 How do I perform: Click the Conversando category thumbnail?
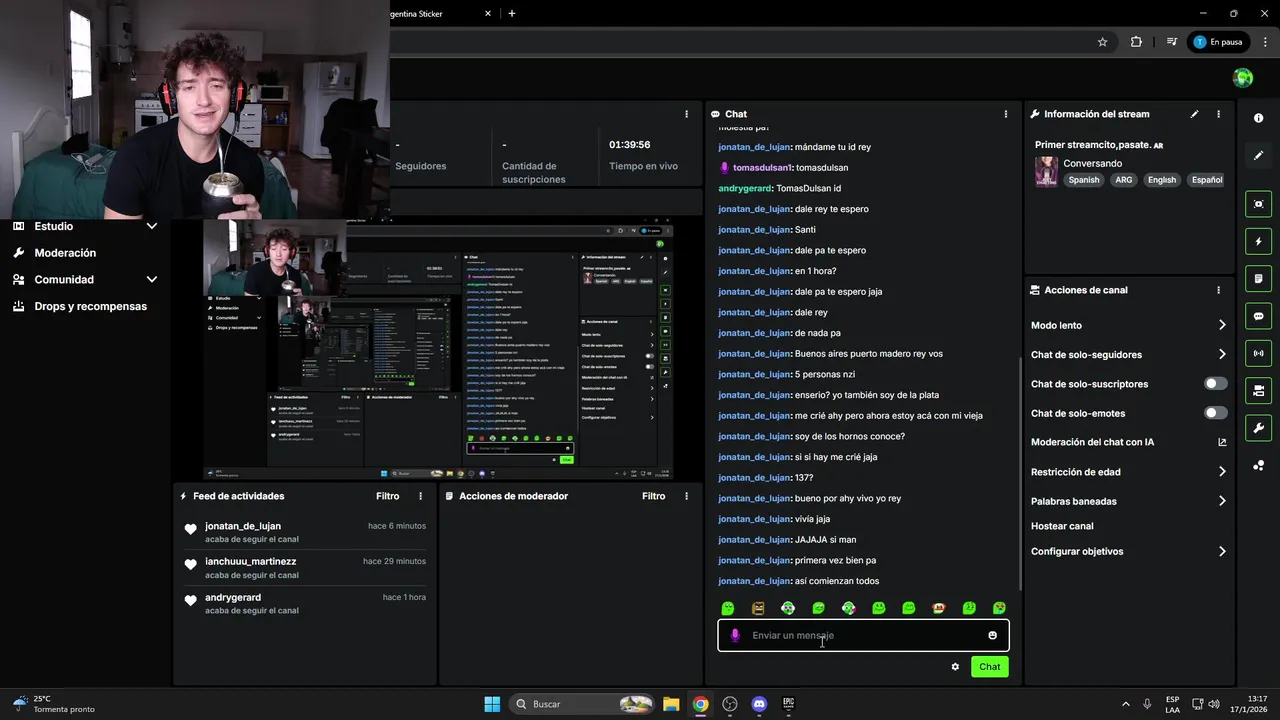(1046, 171)
